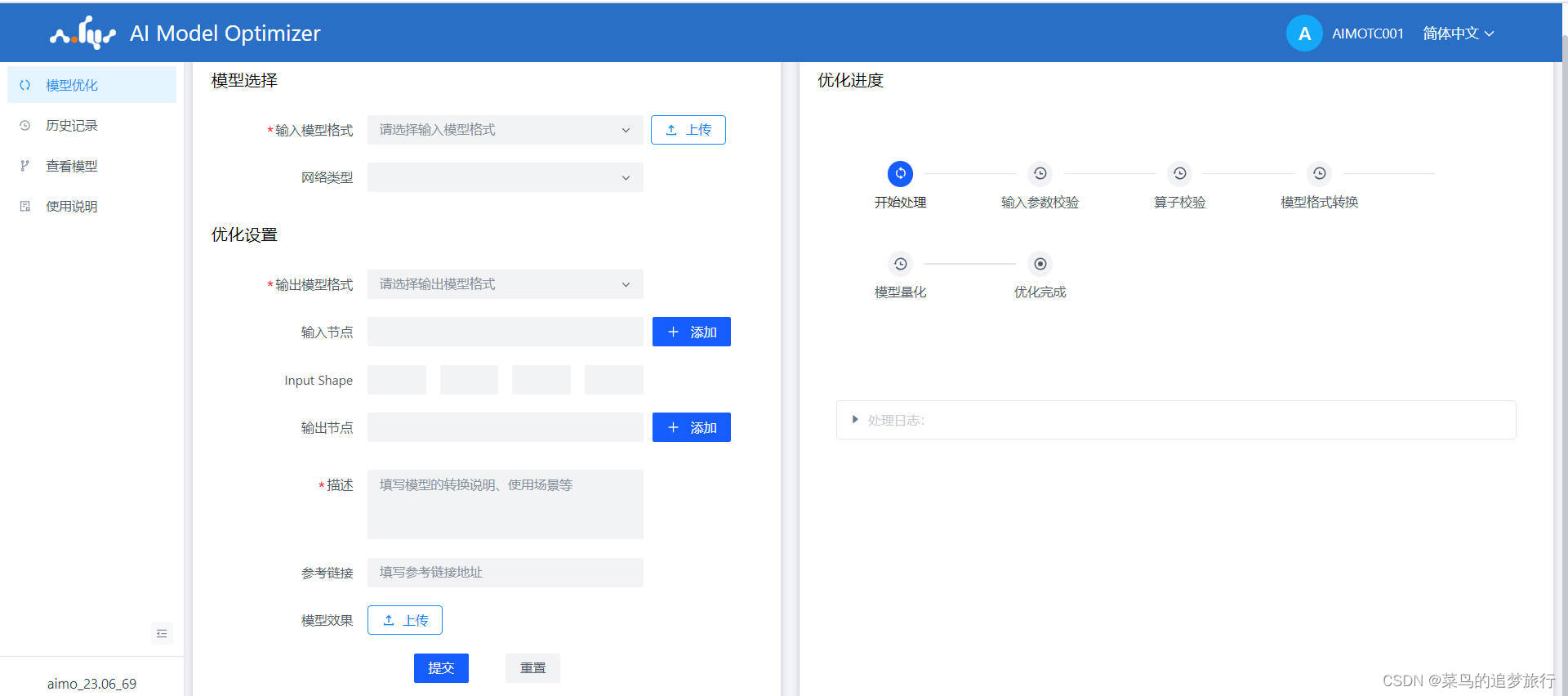
Task: Click the 参考链接 input field
Action: tap(506, 573)
